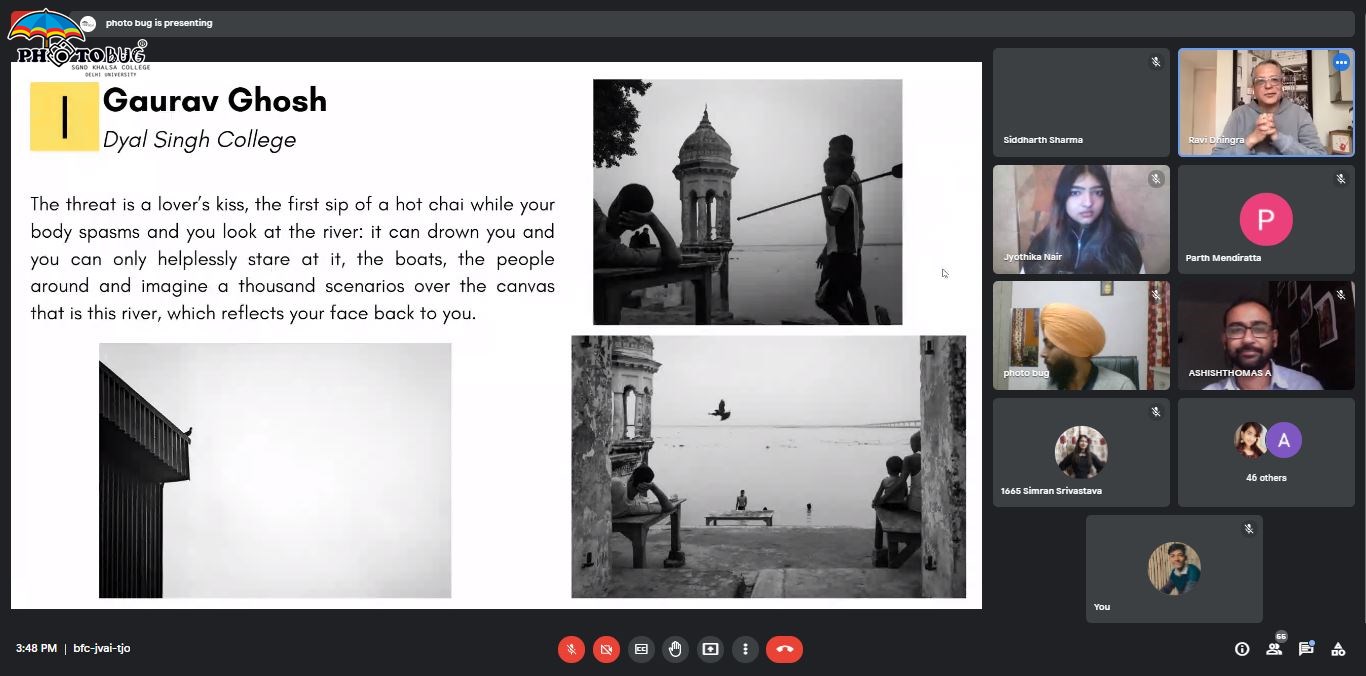The width and height of the screenshot is (1366, 676).
Task: Click the Present now screen-share icon
Action: pyautogui.click(x=710, y=649)
